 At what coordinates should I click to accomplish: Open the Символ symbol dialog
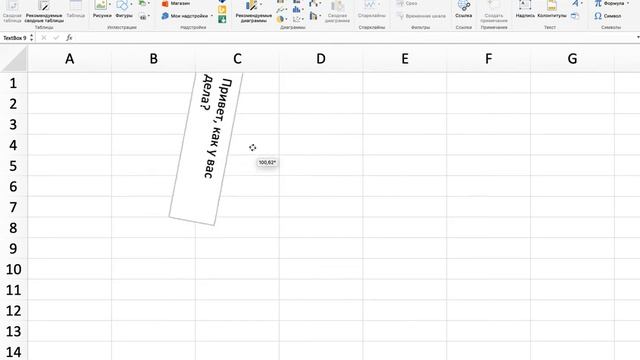(608, 16)
